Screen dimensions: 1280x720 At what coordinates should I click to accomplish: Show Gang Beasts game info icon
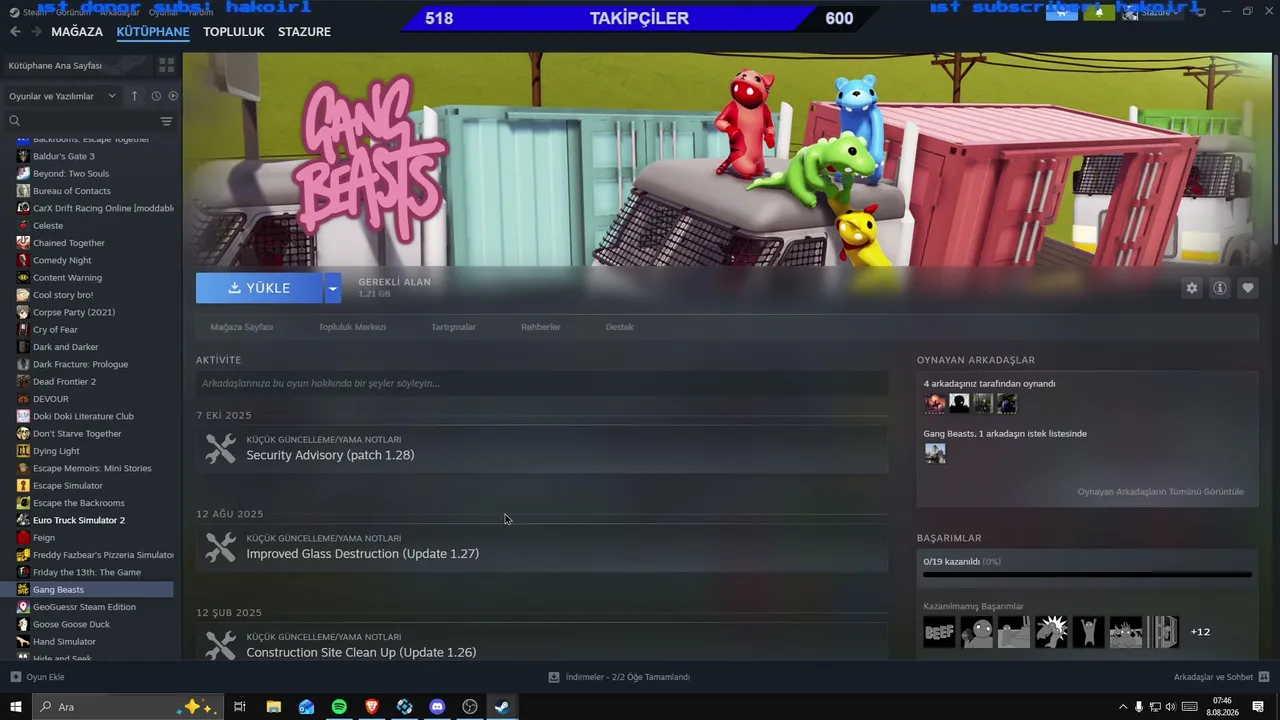click(x=1220, y=288)
